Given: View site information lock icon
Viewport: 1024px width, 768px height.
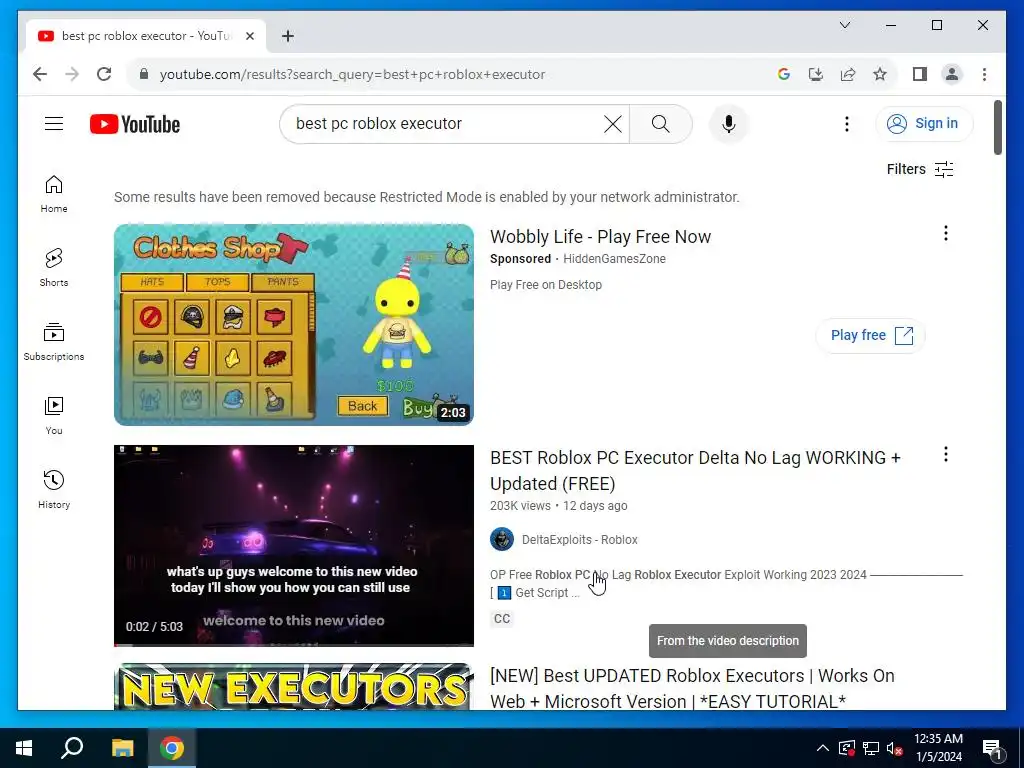Looking at the screenshot, I should [144, 74].
